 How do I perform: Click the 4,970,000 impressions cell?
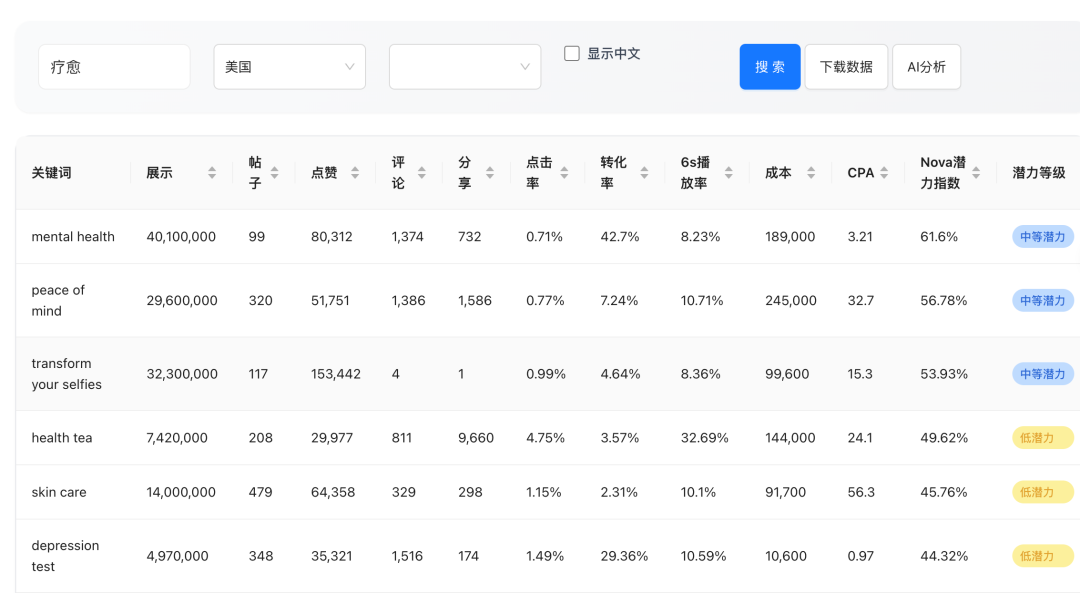click(x=177, y=556)
